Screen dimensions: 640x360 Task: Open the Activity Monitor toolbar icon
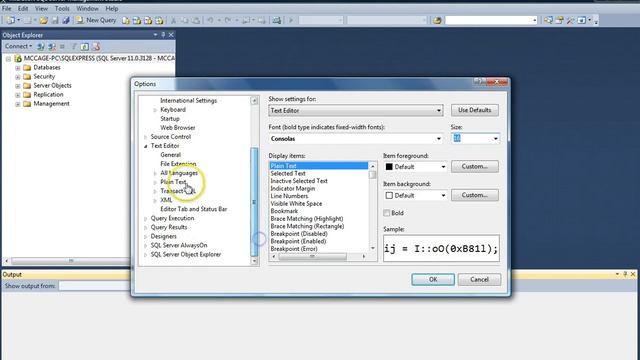(277, 20)
